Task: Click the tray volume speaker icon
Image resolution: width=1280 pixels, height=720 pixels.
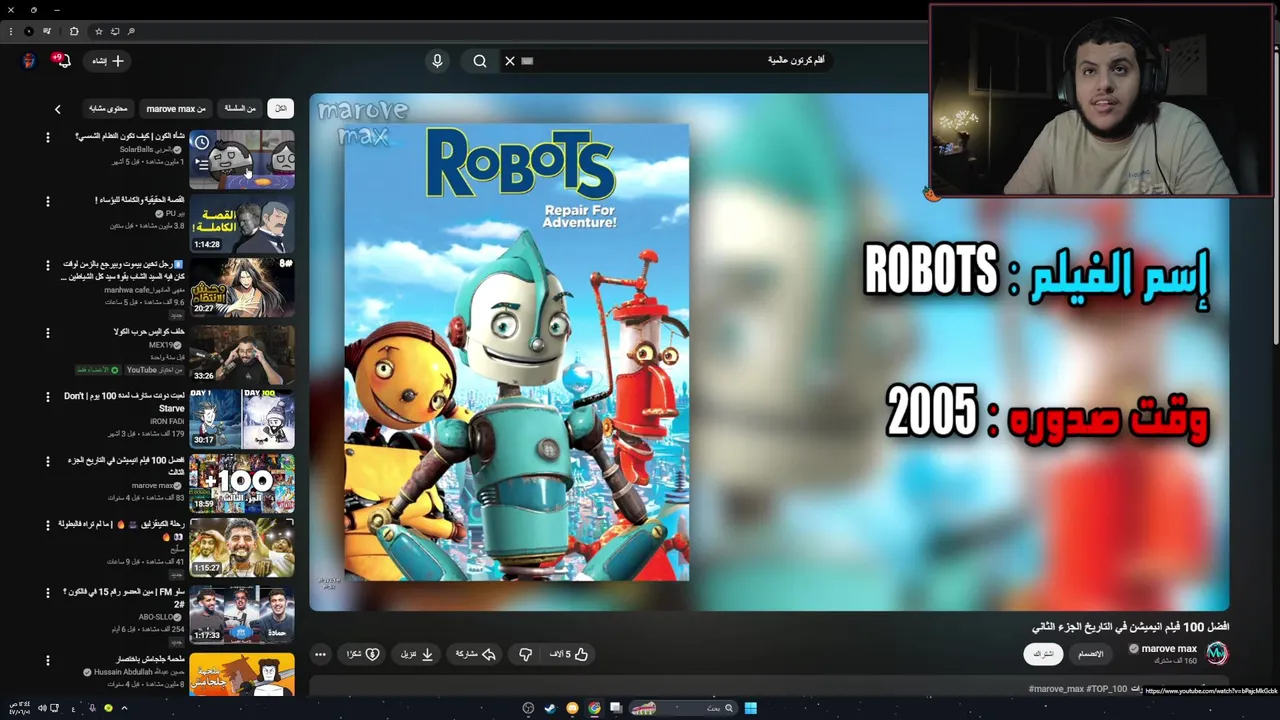Action: click(x=42, y=708)
